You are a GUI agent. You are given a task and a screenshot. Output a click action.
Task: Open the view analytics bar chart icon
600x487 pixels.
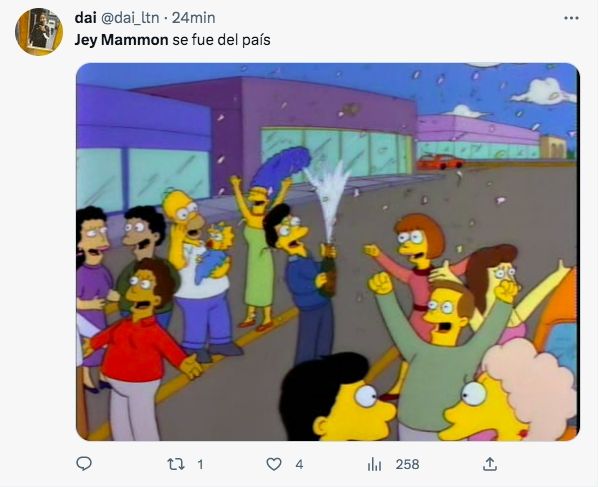click(374, 464)
